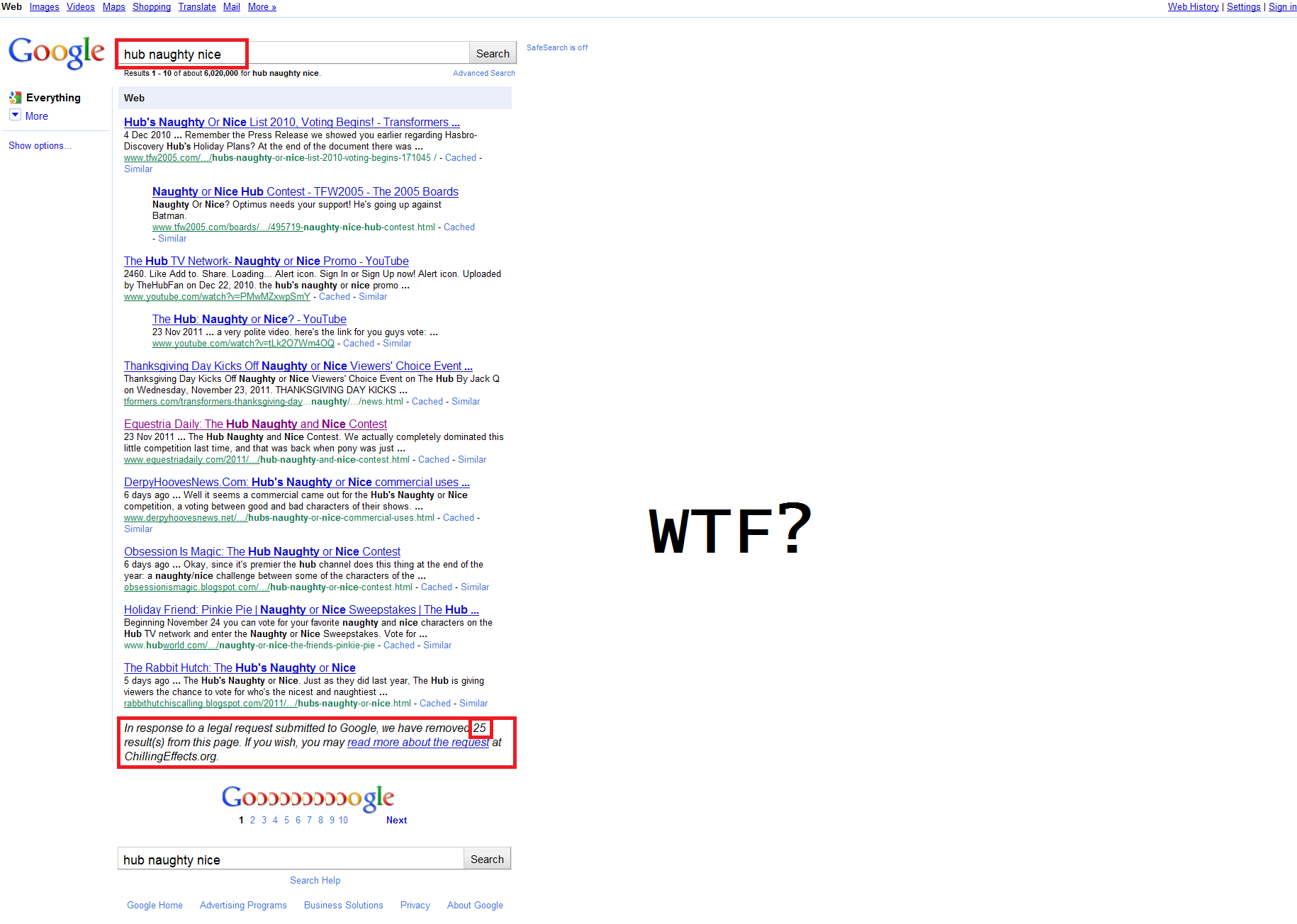Open the Search Help link
Image resolution: width=1297 pixels, height=924 pixels.
point(315,881)
